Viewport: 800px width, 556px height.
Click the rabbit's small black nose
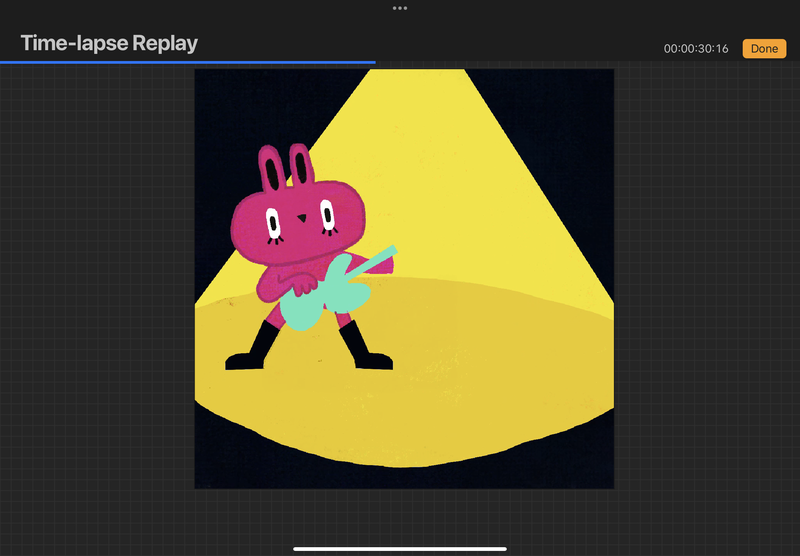point(301,216)
